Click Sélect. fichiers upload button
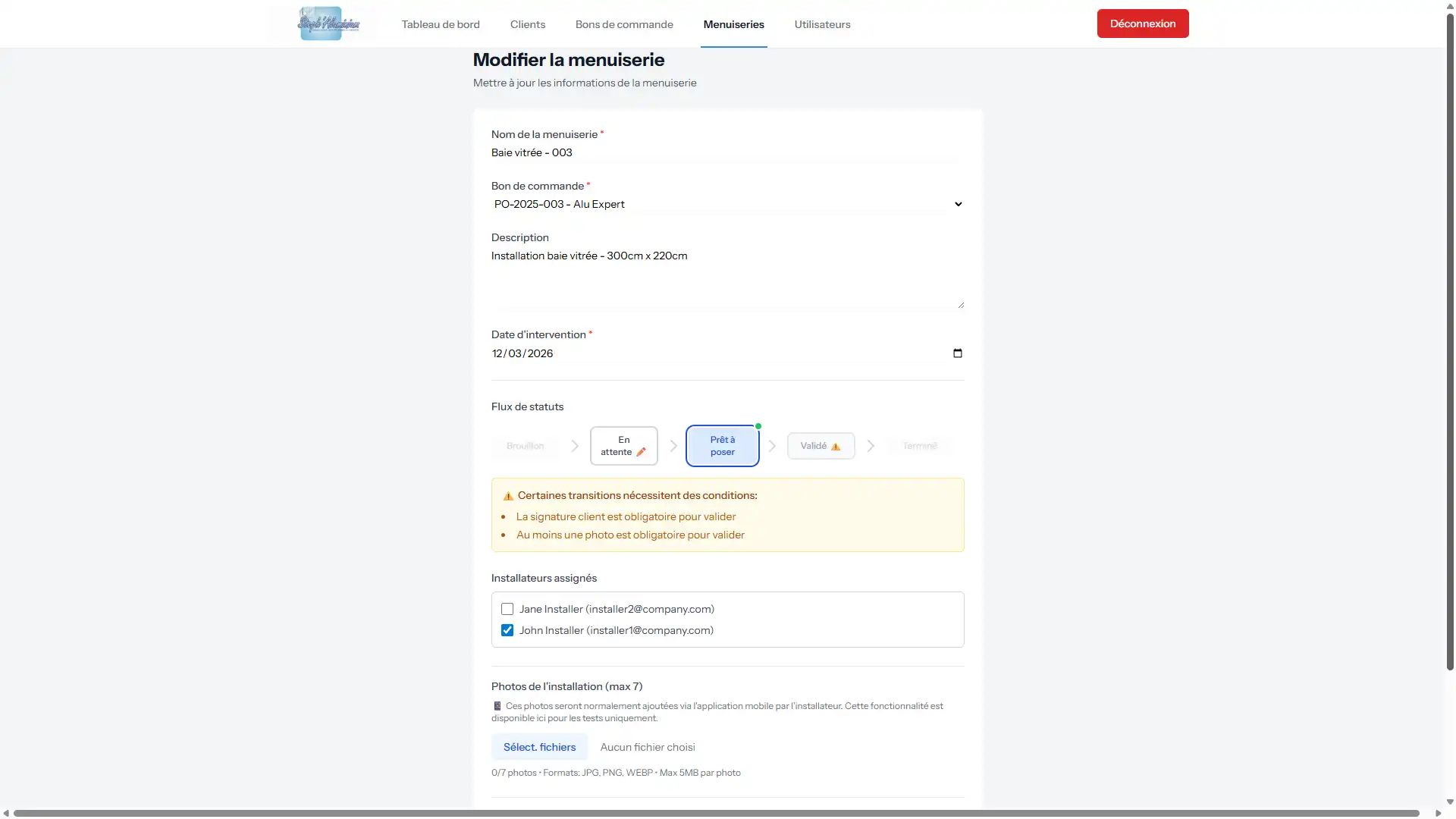 [x=539, y=747]
